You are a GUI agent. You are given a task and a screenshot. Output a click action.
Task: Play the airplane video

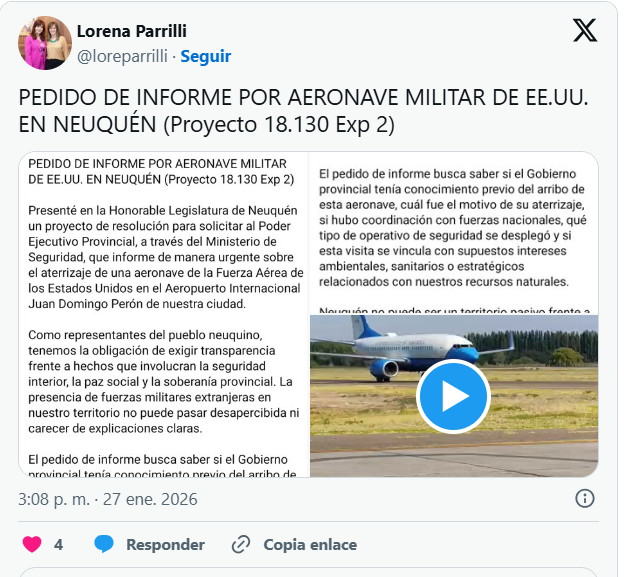(x=453, y=396)
